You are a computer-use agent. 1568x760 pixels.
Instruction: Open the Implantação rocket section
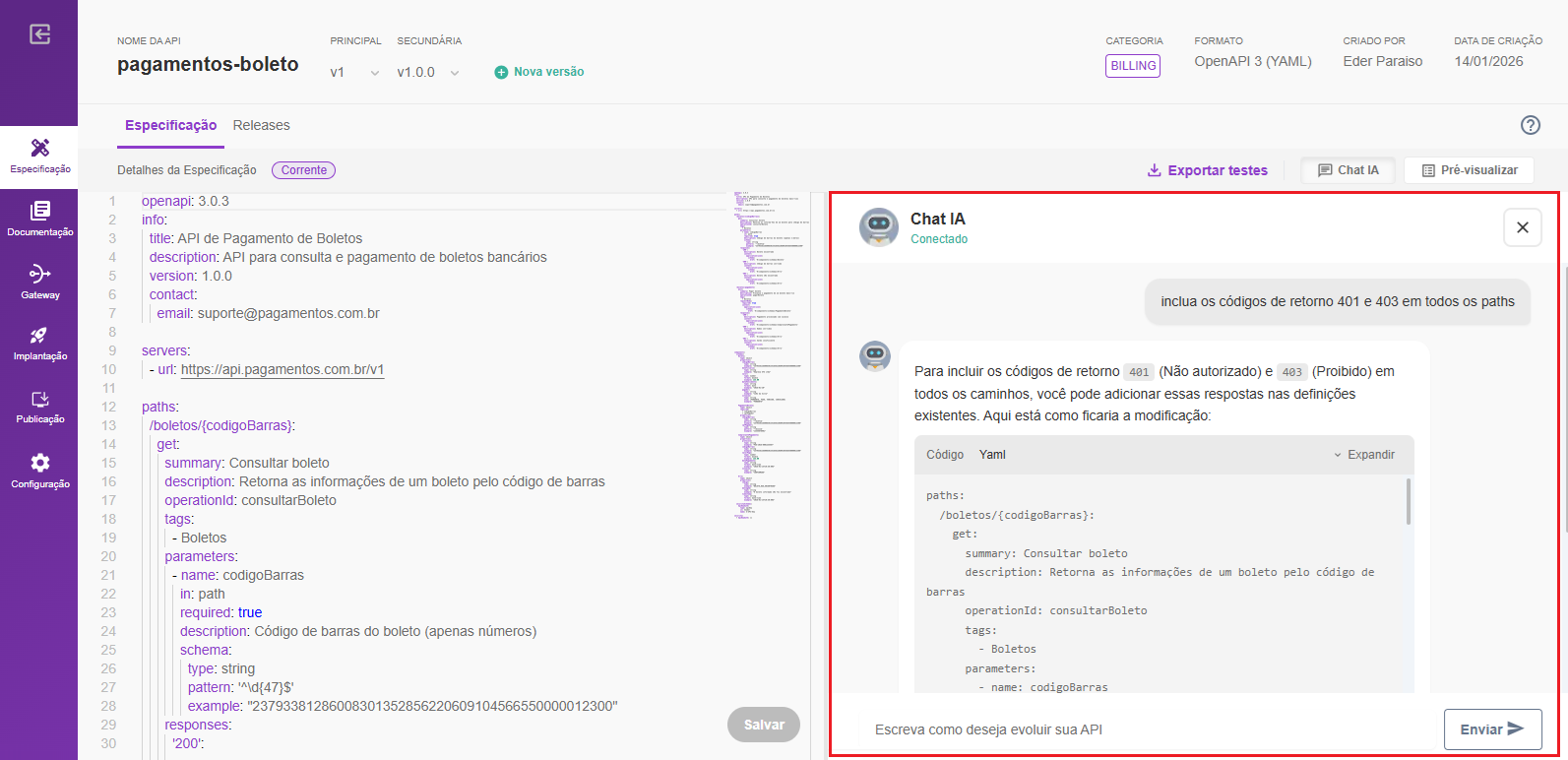(x=39, y=344)
